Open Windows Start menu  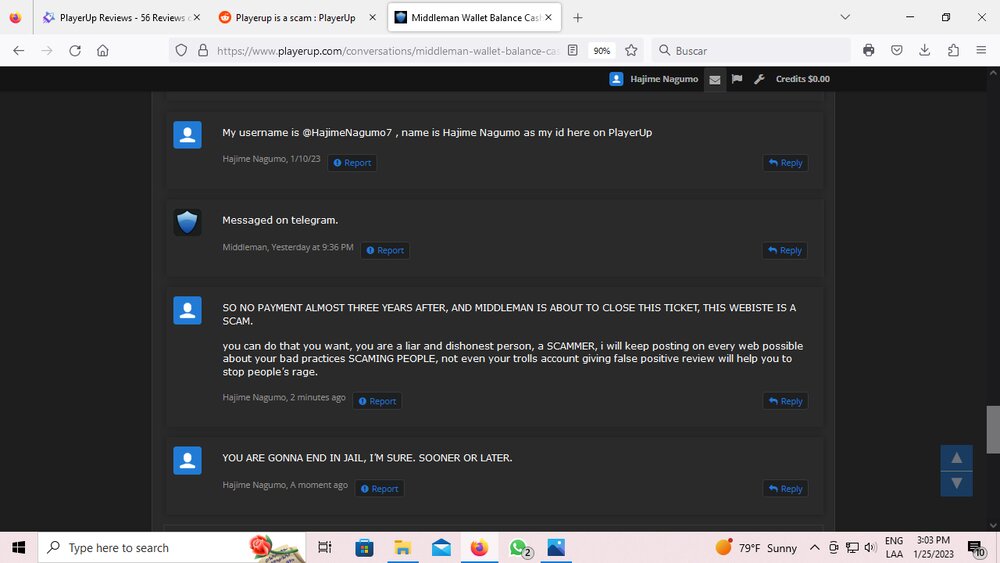point(18,548)
